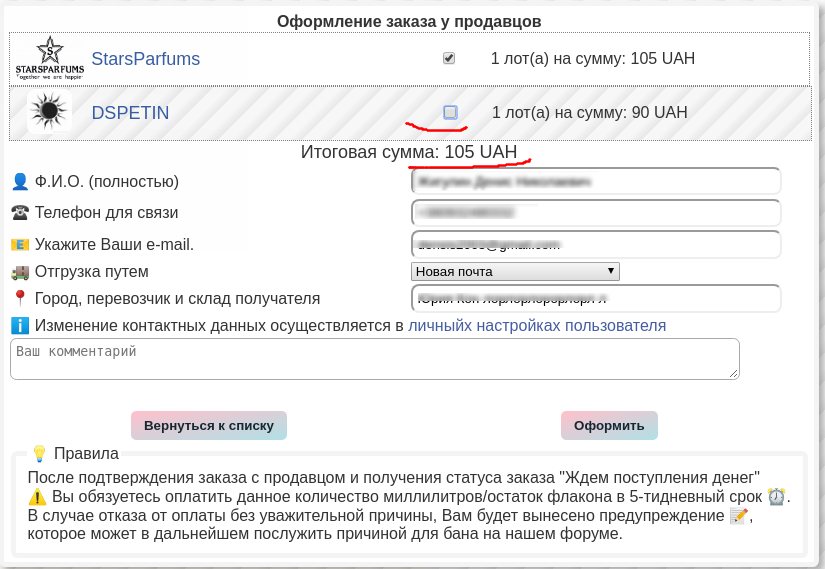This screenshot has height=569, width=825.
Task: Focus the city and warehouse input field
Action: click(595, 298)
